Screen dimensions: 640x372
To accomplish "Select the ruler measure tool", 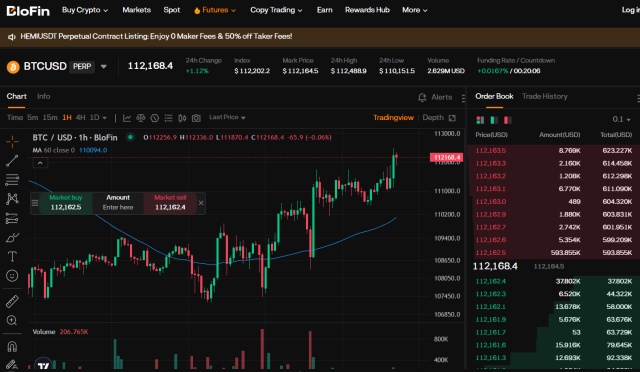I will pos(12,301).
